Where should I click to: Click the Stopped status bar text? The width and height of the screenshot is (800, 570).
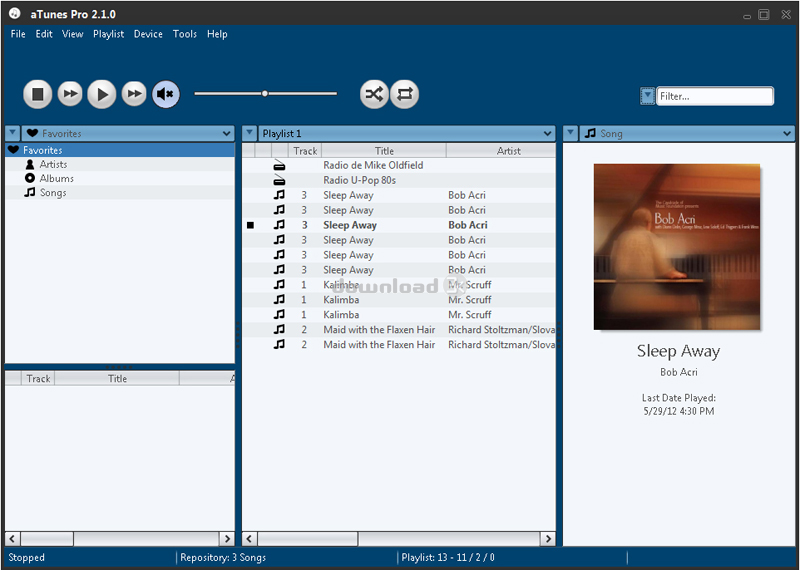(x=27, y=557)
